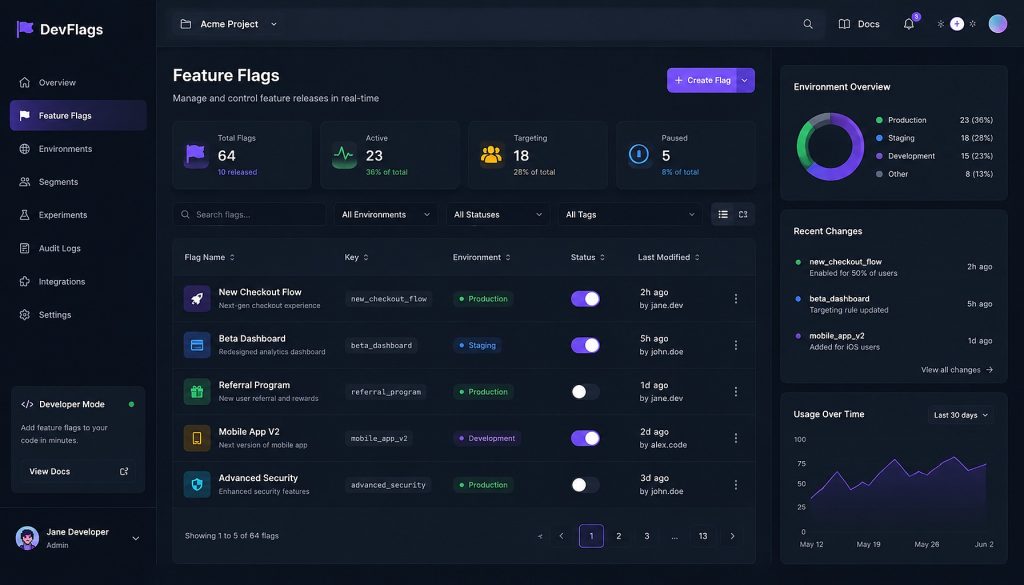The width and height of the screenshot is (1024, 585).
Task: Open the All Statuses filter
Action: click(498, 214)
